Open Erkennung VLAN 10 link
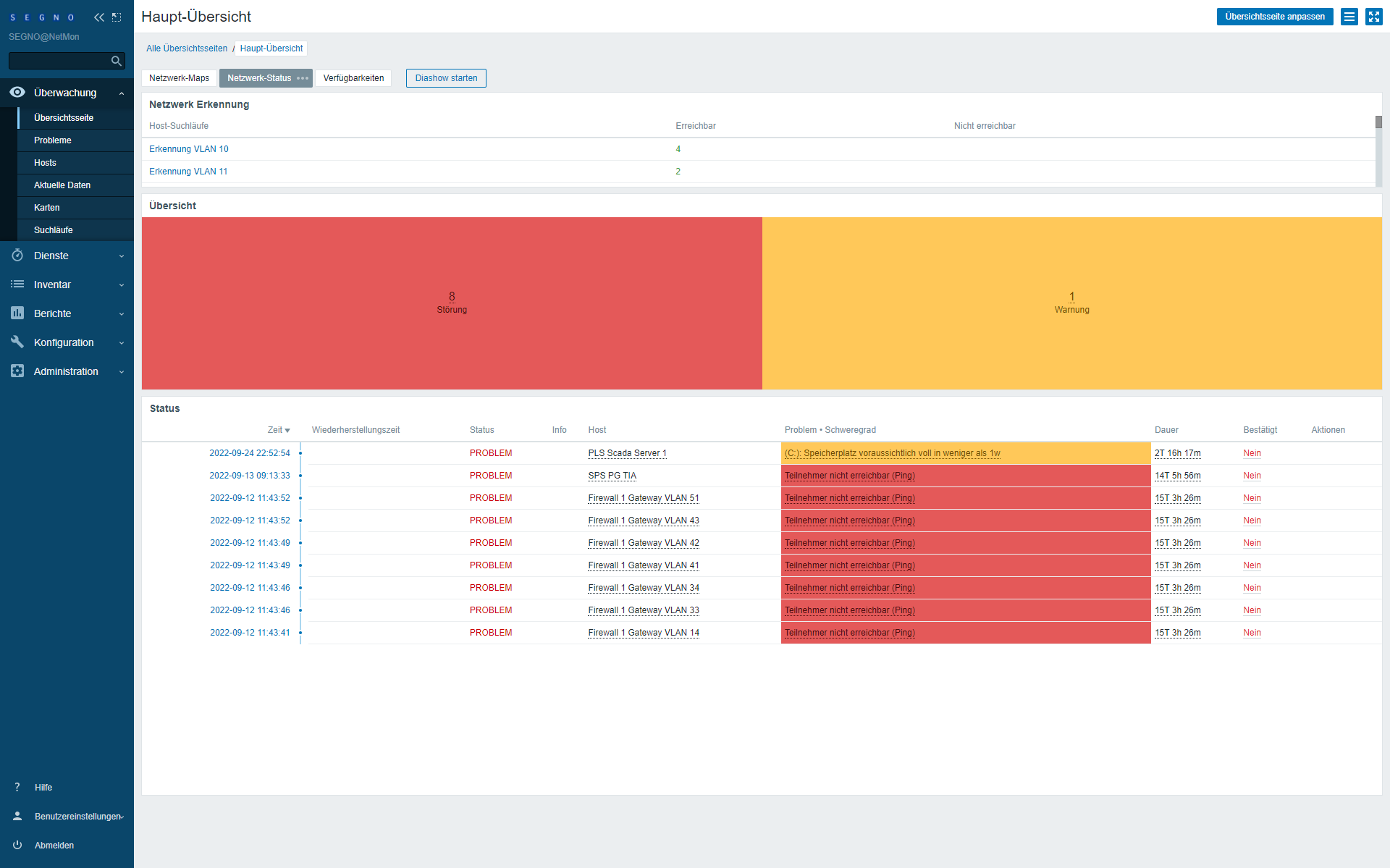The width and height of the screenshot is (1390, 868). point(188,149)
